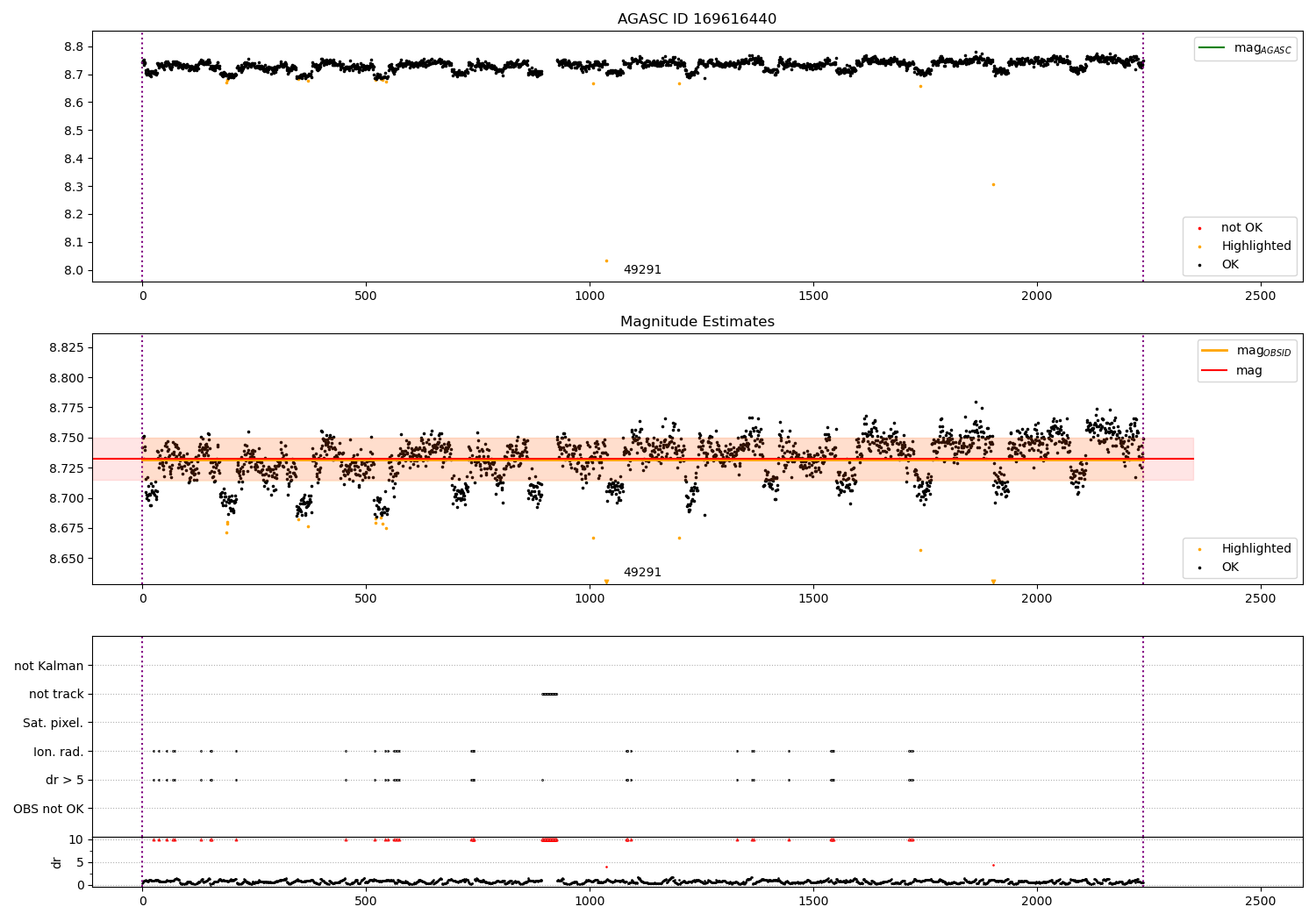Click the '8.800' y-axis tick label
The width and height of the screenshot is (1316, 921).
coord(67,379)
